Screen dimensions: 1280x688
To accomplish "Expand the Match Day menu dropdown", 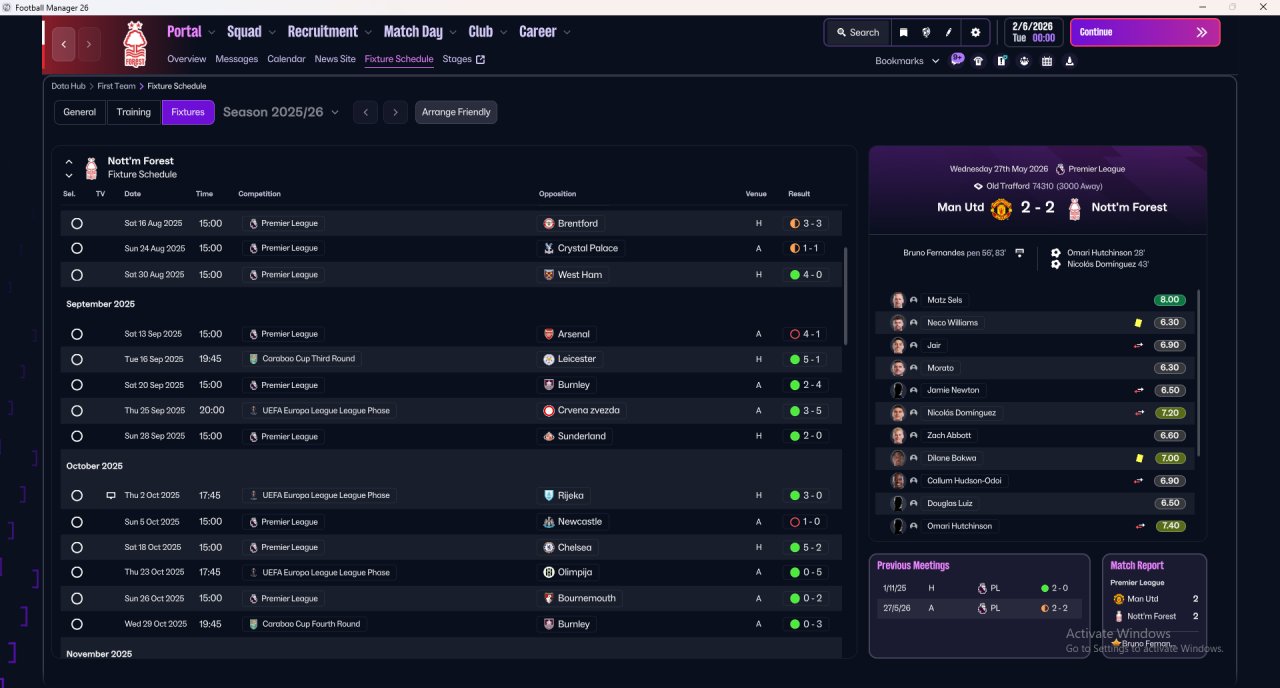I will pyautogui.click(x=453, y=33).
